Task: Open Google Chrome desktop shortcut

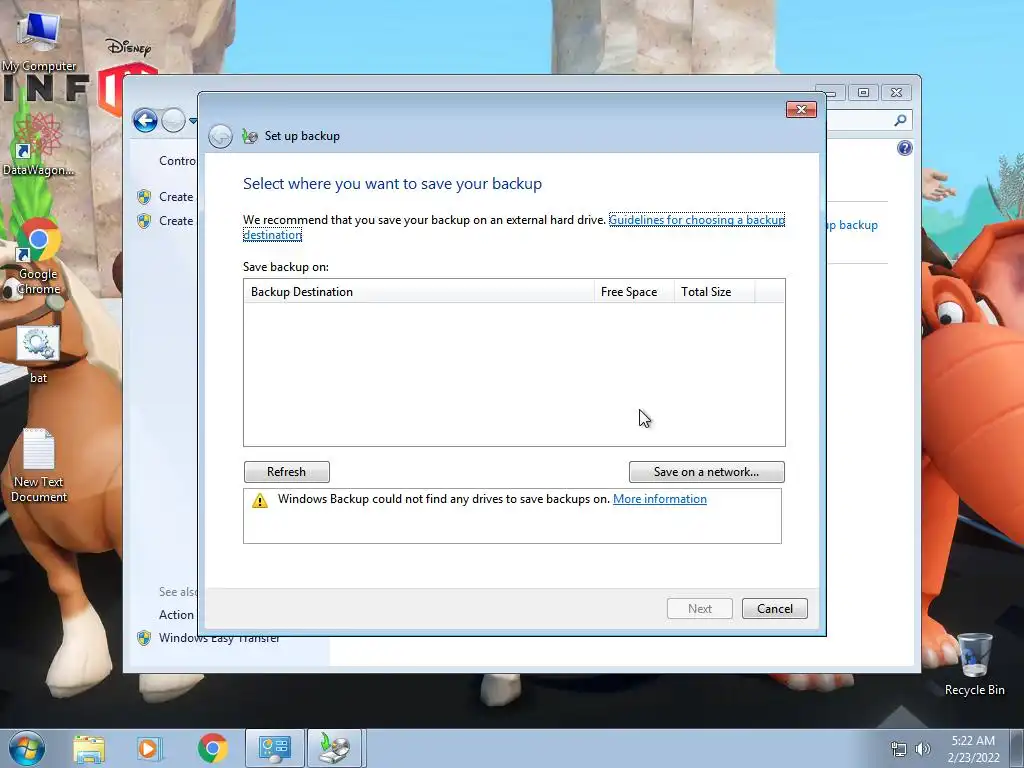Action: (38, 257)
